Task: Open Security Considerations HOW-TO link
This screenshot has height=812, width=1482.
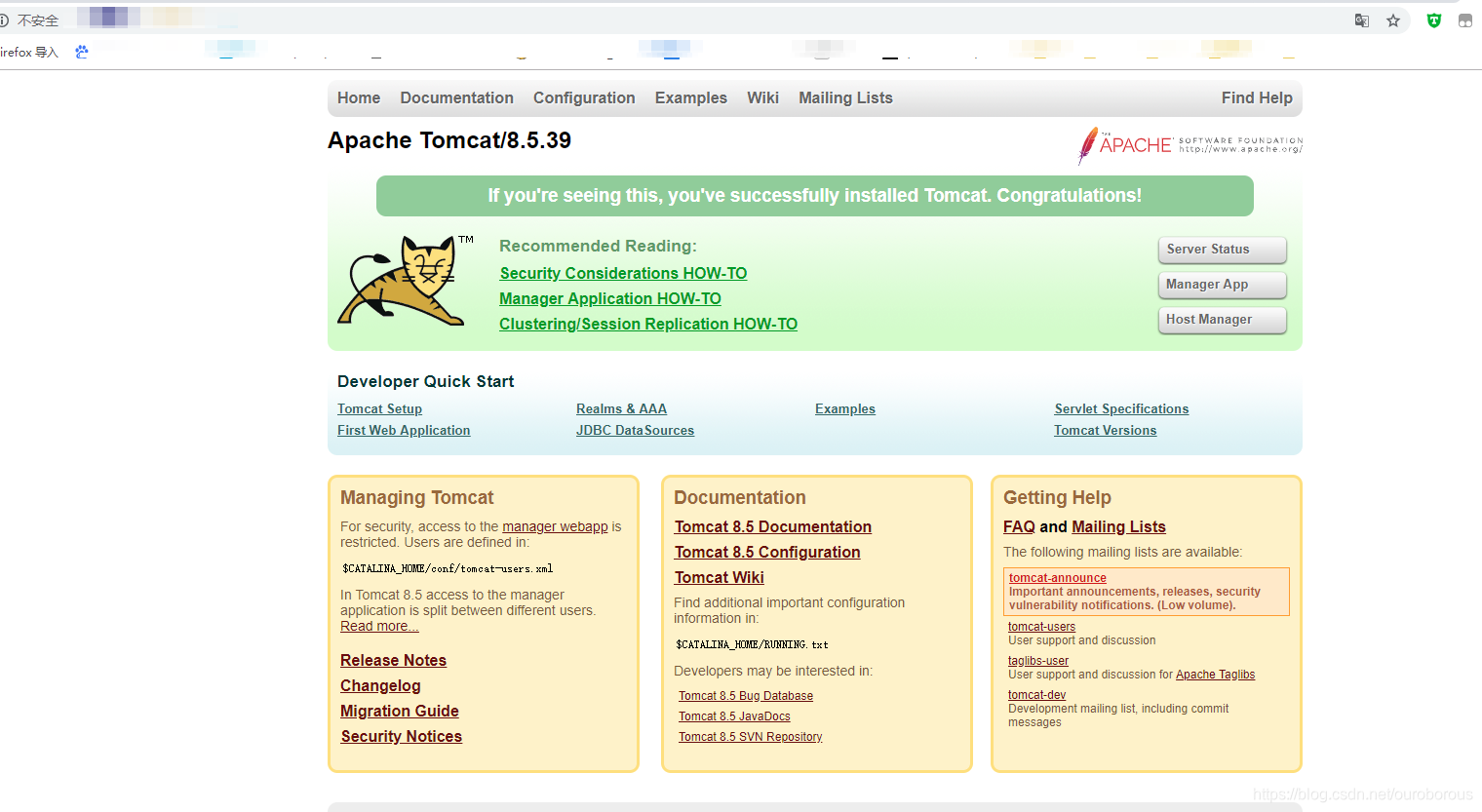Action: coord(623,274)
